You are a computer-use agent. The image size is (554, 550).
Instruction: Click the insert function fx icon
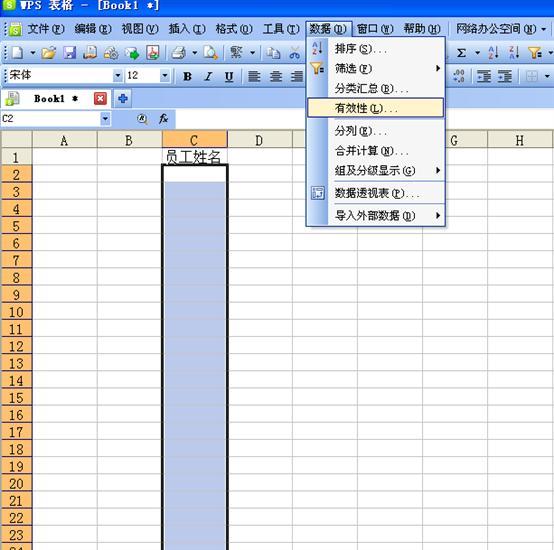click(163, 119)
